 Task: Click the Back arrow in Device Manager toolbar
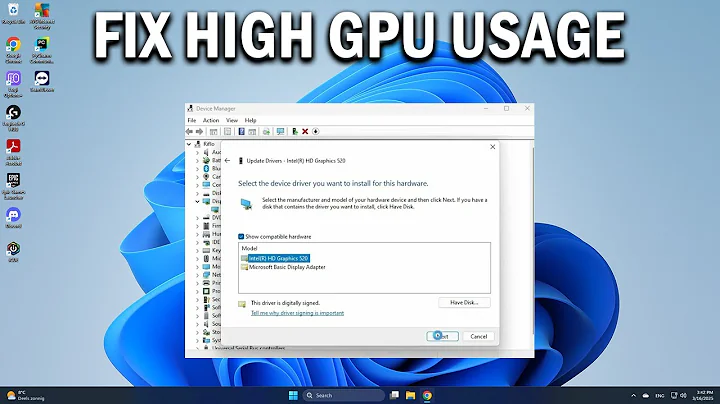click(189, 132)
